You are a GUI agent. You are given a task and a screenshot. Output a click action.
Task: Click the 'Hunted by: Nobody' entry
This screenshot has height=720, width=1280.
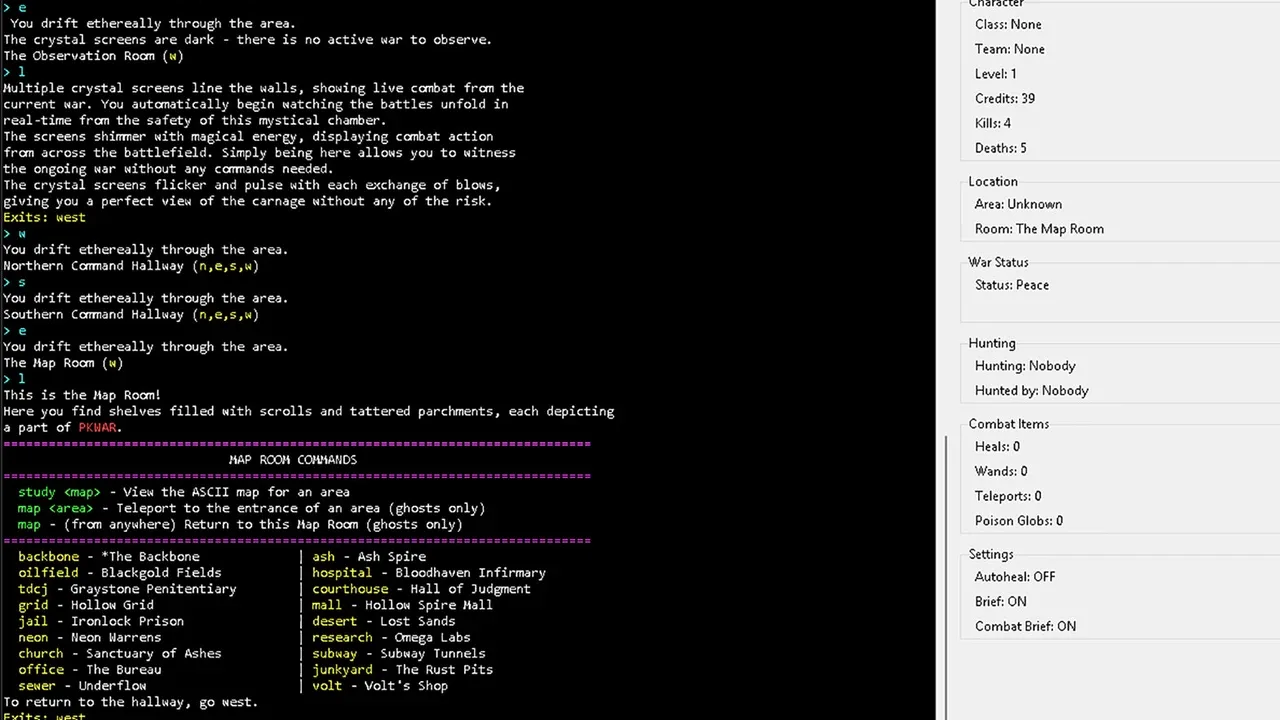click(x=1032, y=391)
